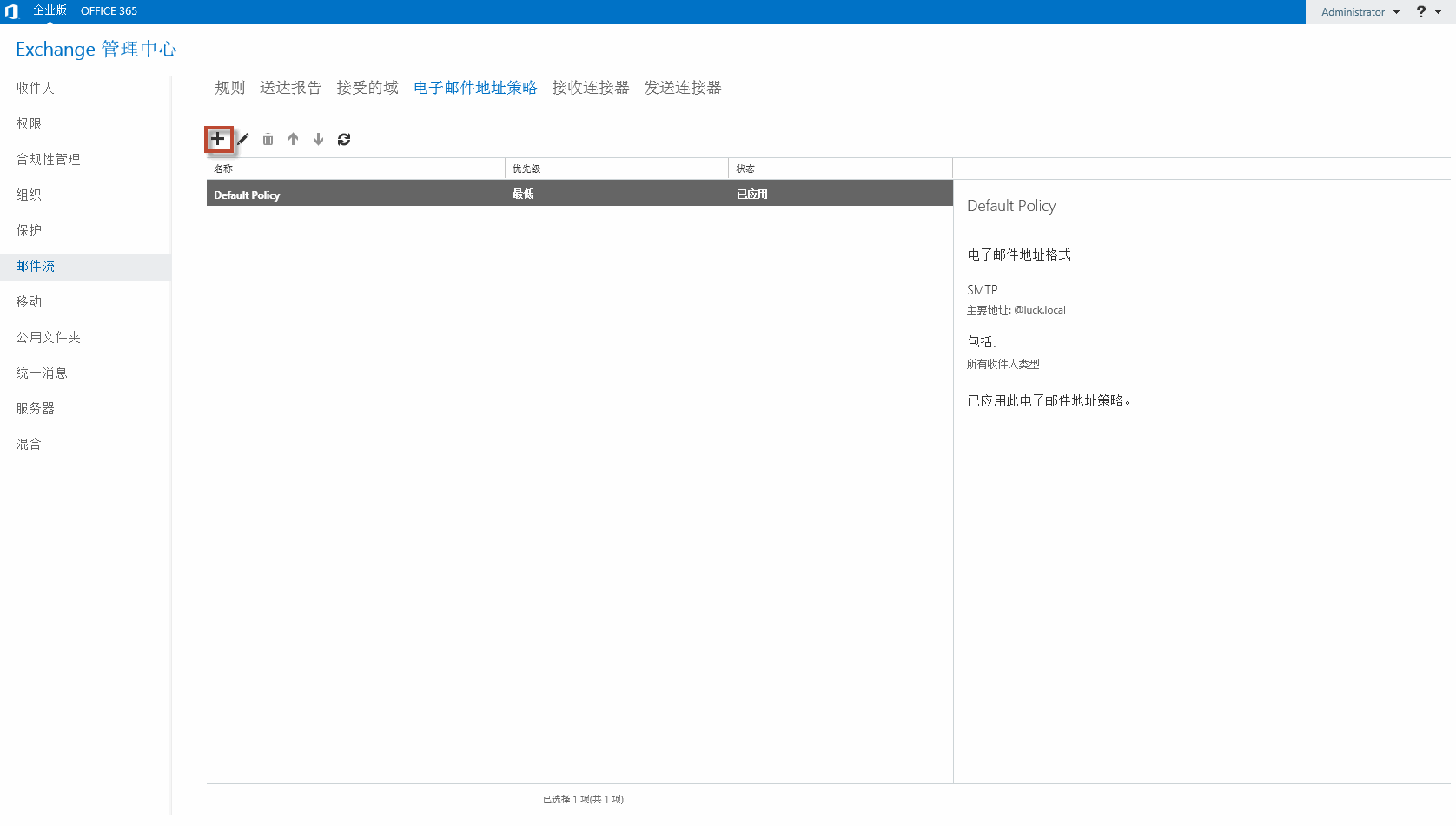Sort by the 名称 column header
1456x826 pixels.
(x=355, y=169)
